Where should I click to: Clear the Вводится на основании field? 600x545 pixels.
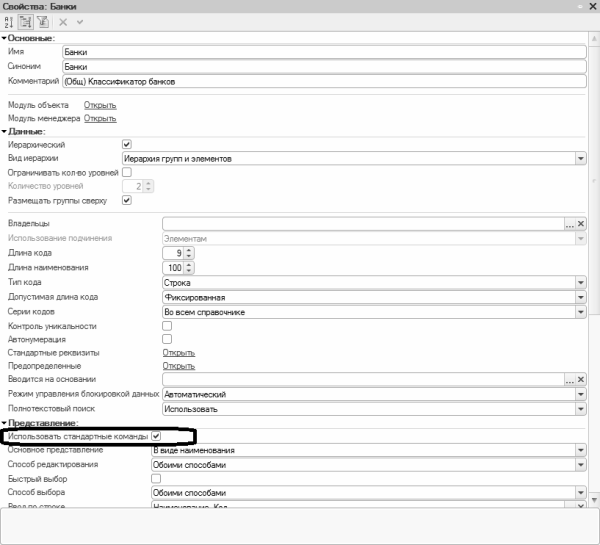coord(580,380)
